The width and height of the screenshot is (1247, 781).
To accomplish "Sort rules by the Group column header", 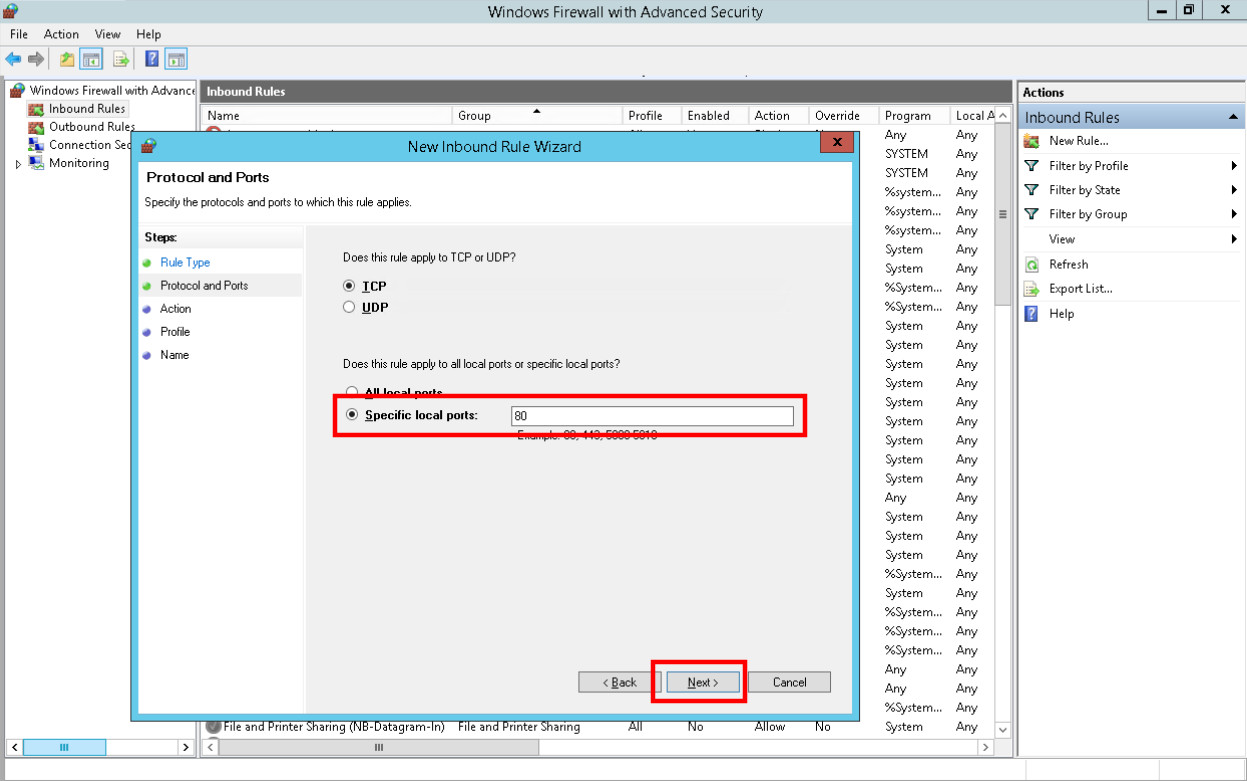I will 538,115.
